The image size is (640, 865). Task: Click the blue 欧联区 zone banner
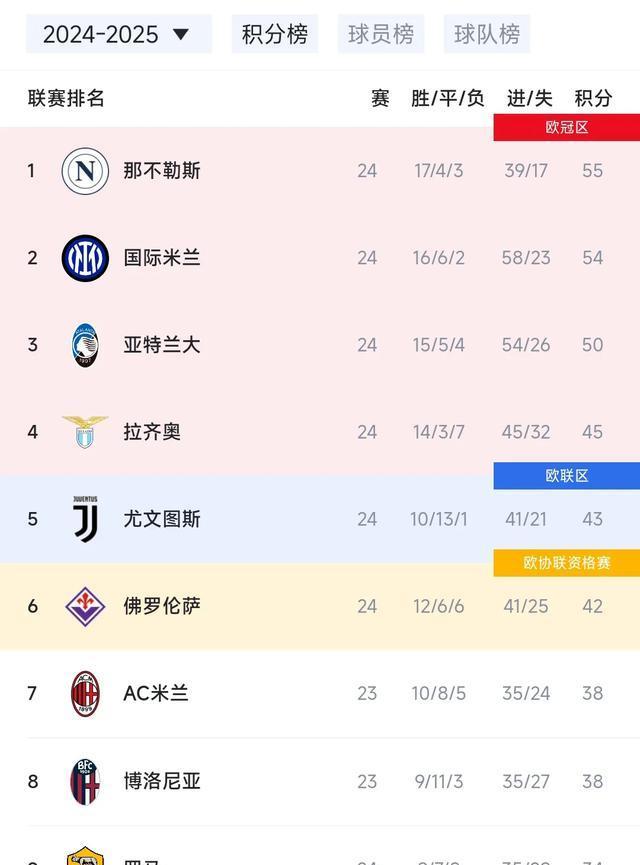(566, 476)
